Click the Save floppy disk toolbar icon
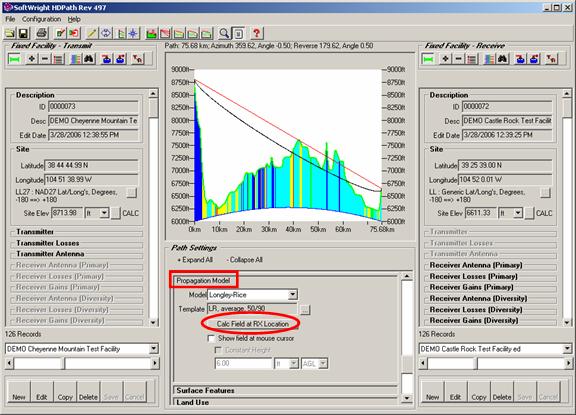 point(23,34)
